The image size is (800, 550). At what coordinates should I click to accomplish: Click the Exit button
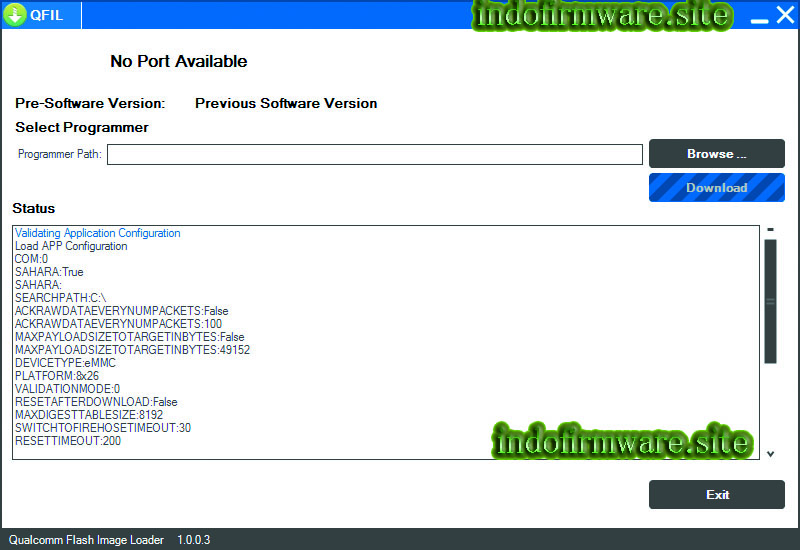[716, 495]
